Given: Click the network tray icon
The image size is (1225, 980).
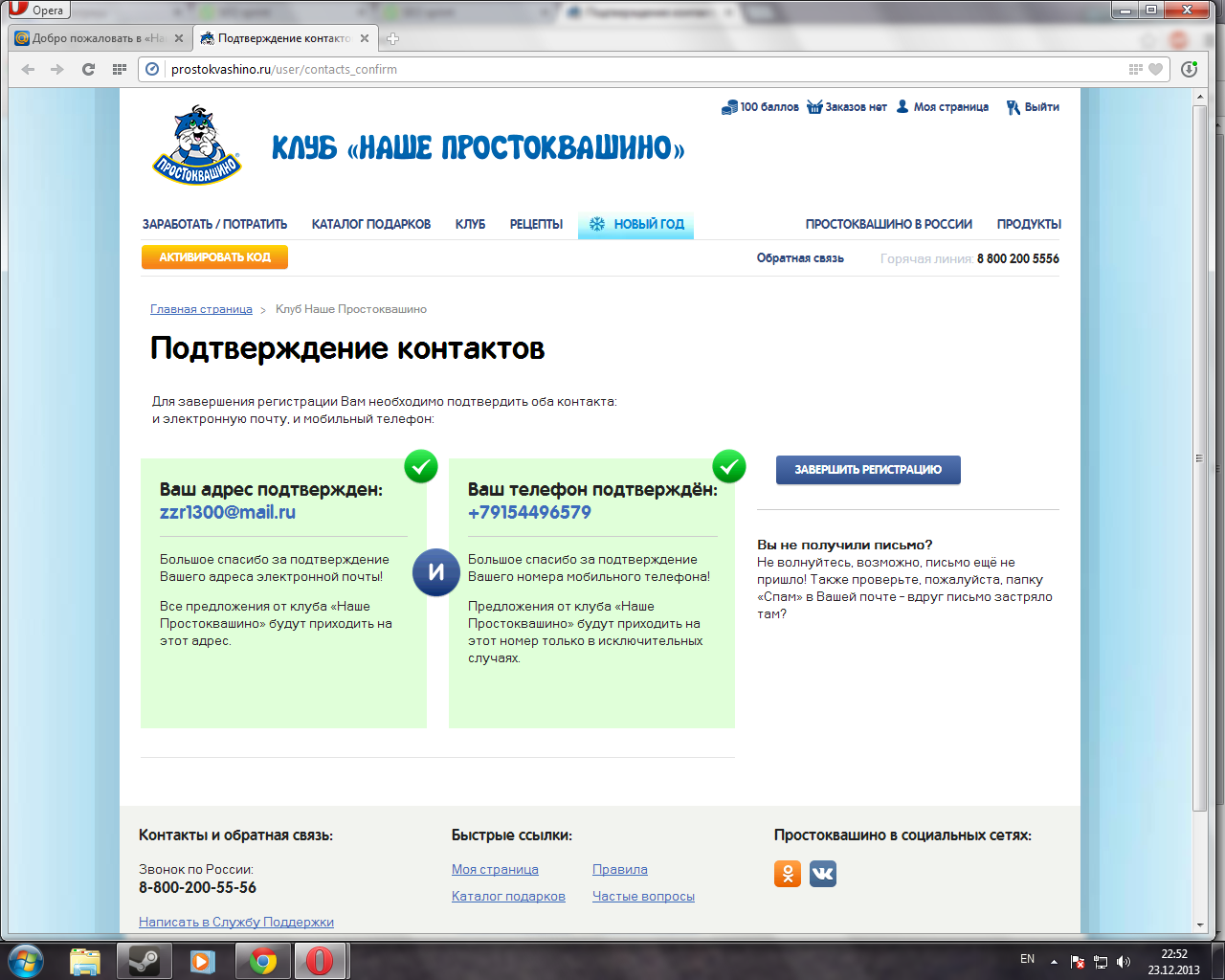Looking at the screenshot, I should tap(1101, 962).
